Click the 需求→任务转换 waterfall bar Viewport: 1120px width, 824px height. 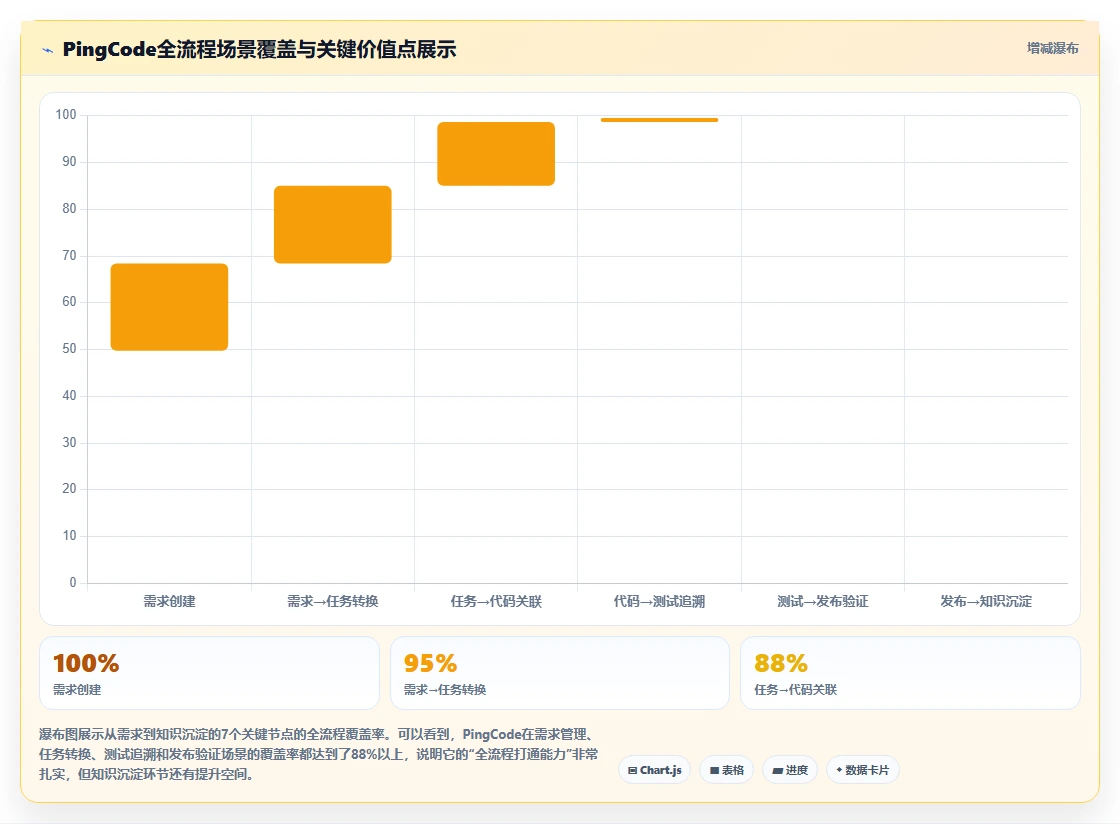333,224
